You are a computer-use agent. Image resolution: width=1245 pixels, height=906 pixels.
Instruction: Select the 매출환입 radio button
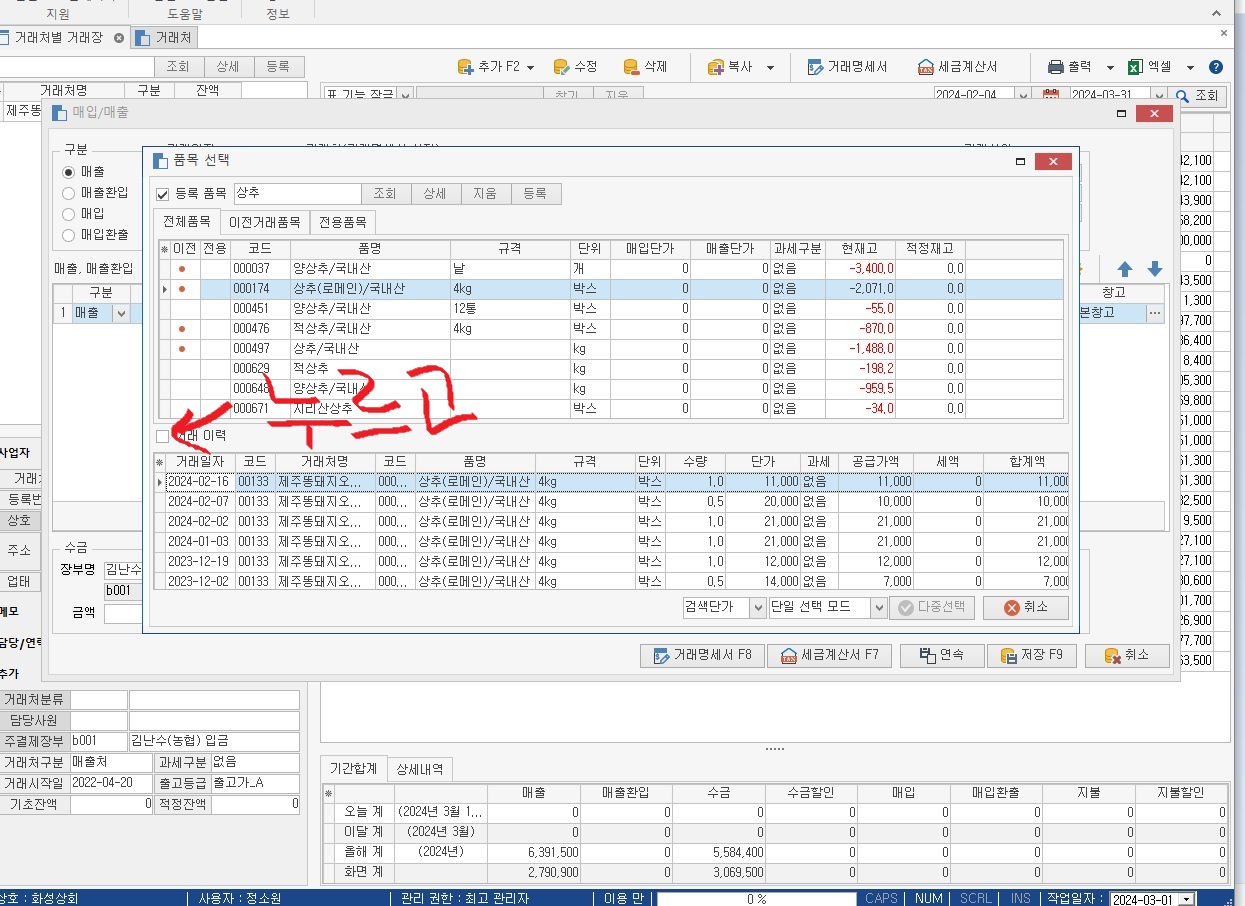[69, 193]
